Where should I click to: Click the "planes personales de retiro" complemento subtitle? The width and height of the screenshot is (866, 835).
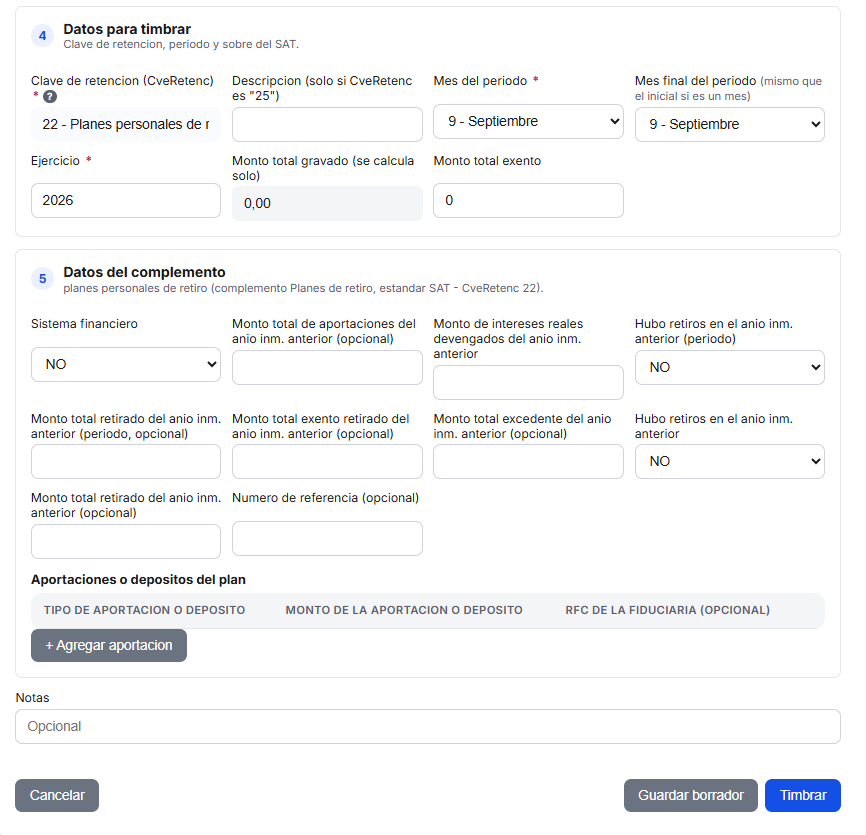[303, 288]
